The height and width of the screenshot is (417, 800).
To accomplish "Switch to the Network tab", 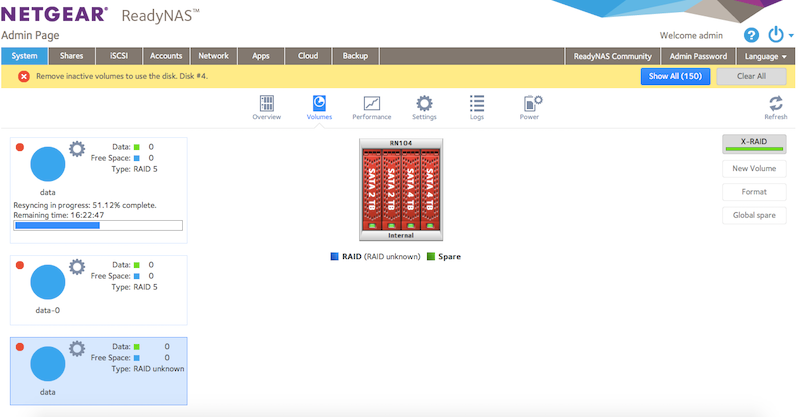I will click(x=214, y=56).
